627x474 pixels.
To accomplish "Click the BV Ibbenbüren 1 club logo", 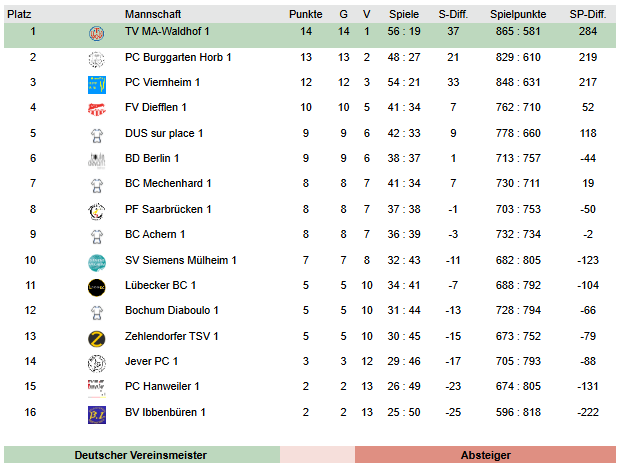I will [x=96, y=413].
